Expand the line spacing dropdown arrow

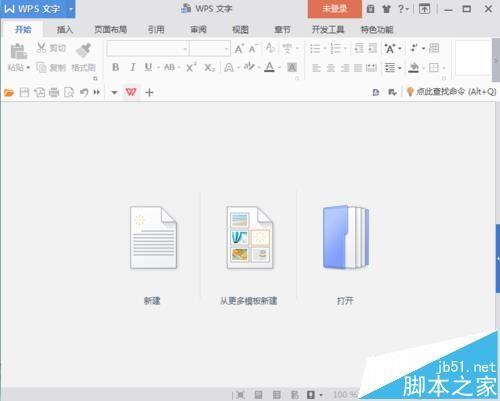(399, 68)
